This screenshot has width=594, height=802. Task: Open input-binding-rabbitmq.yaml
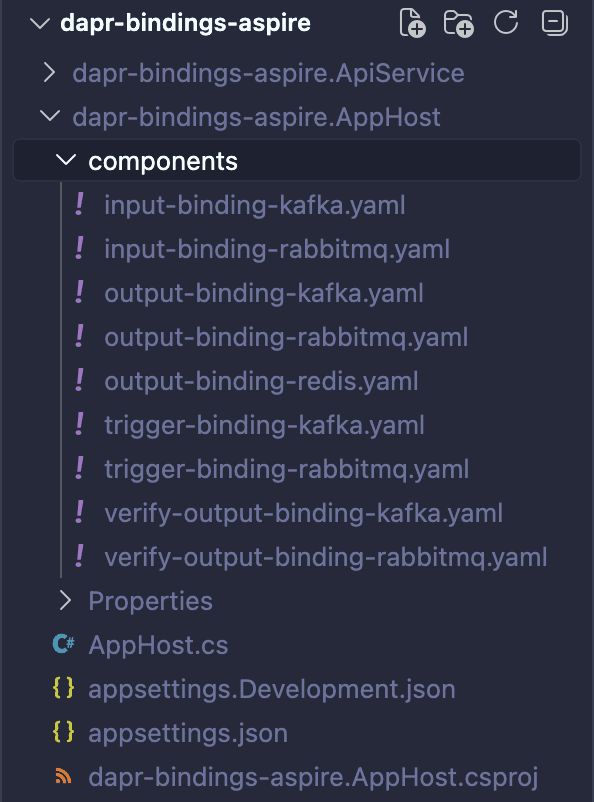tap(277, 250)
